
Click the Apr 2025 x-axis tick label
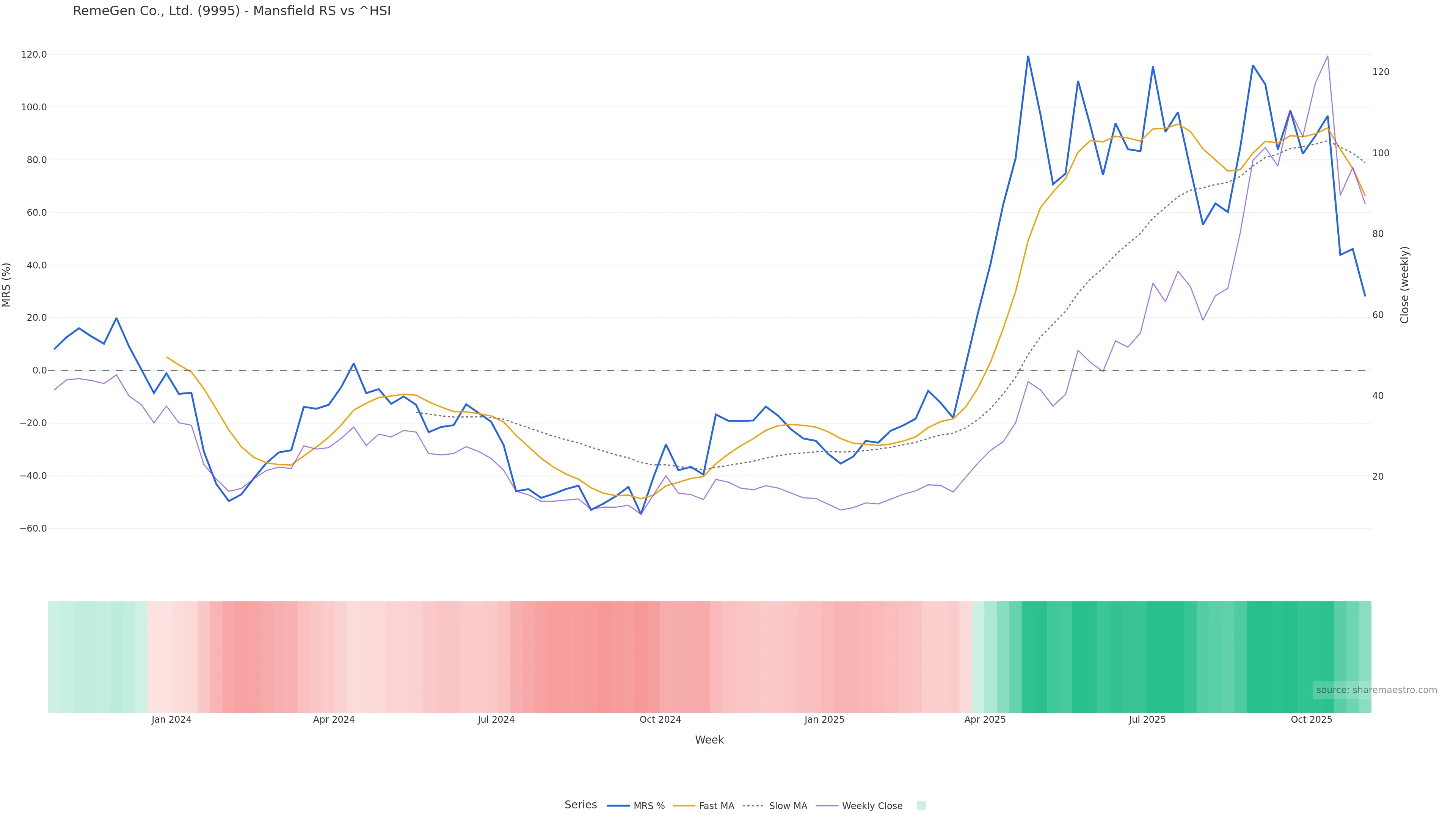pyautogui.click(x=985, y=720)
